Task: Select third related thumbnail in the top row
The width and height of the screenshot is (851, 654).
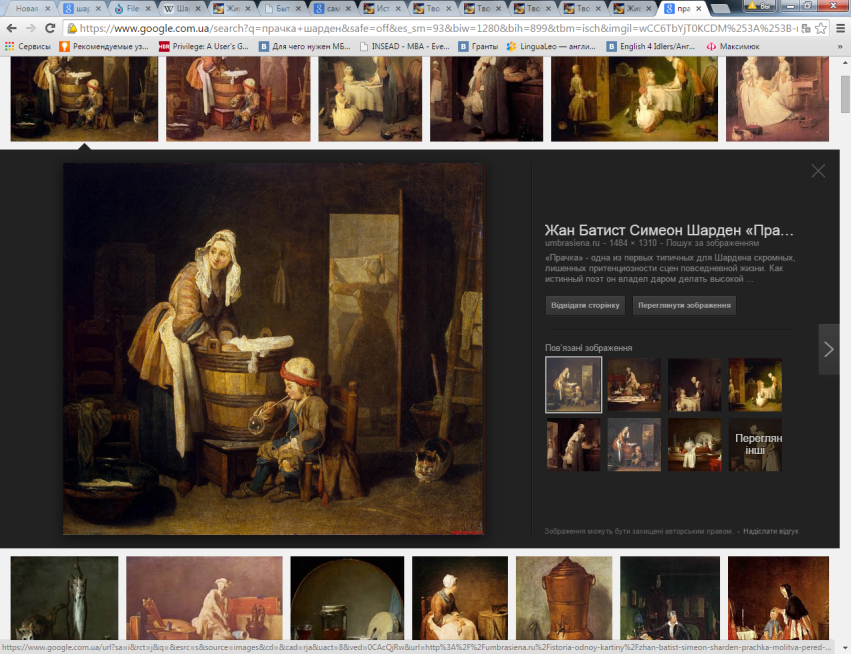Action: tap(695, 385)
